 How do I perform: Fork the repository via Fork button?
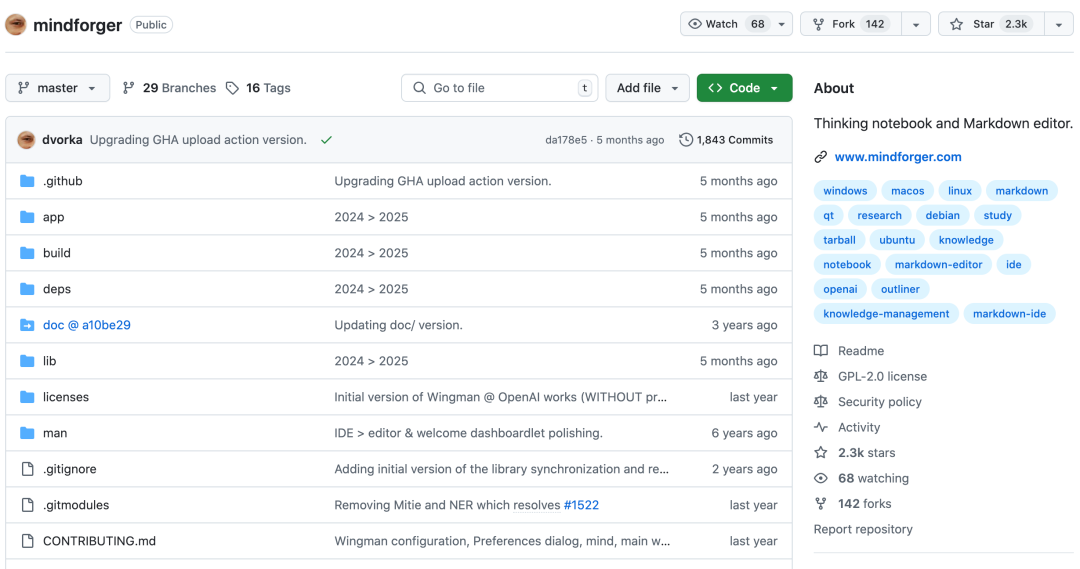[x=851, y=24]
